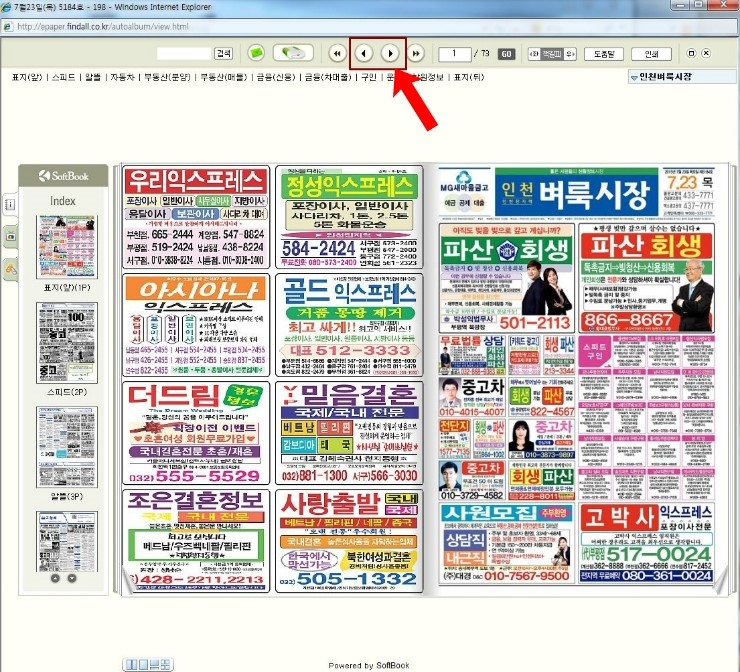Open the 부동산(분양) section

[167, 77]
